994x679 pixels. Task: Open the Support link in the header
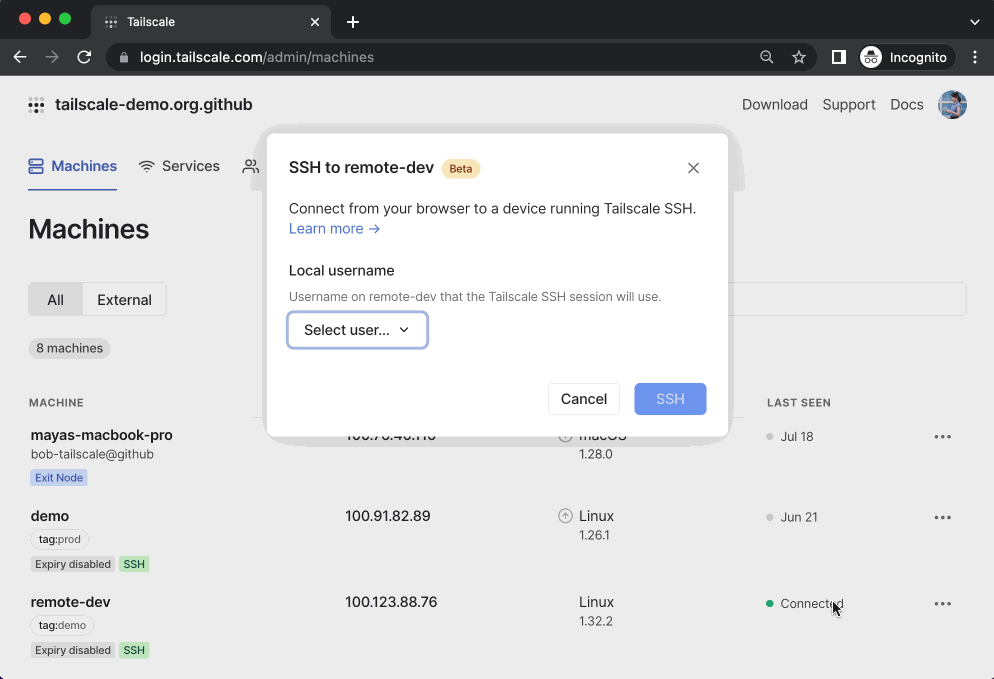[x=849, y=105]
